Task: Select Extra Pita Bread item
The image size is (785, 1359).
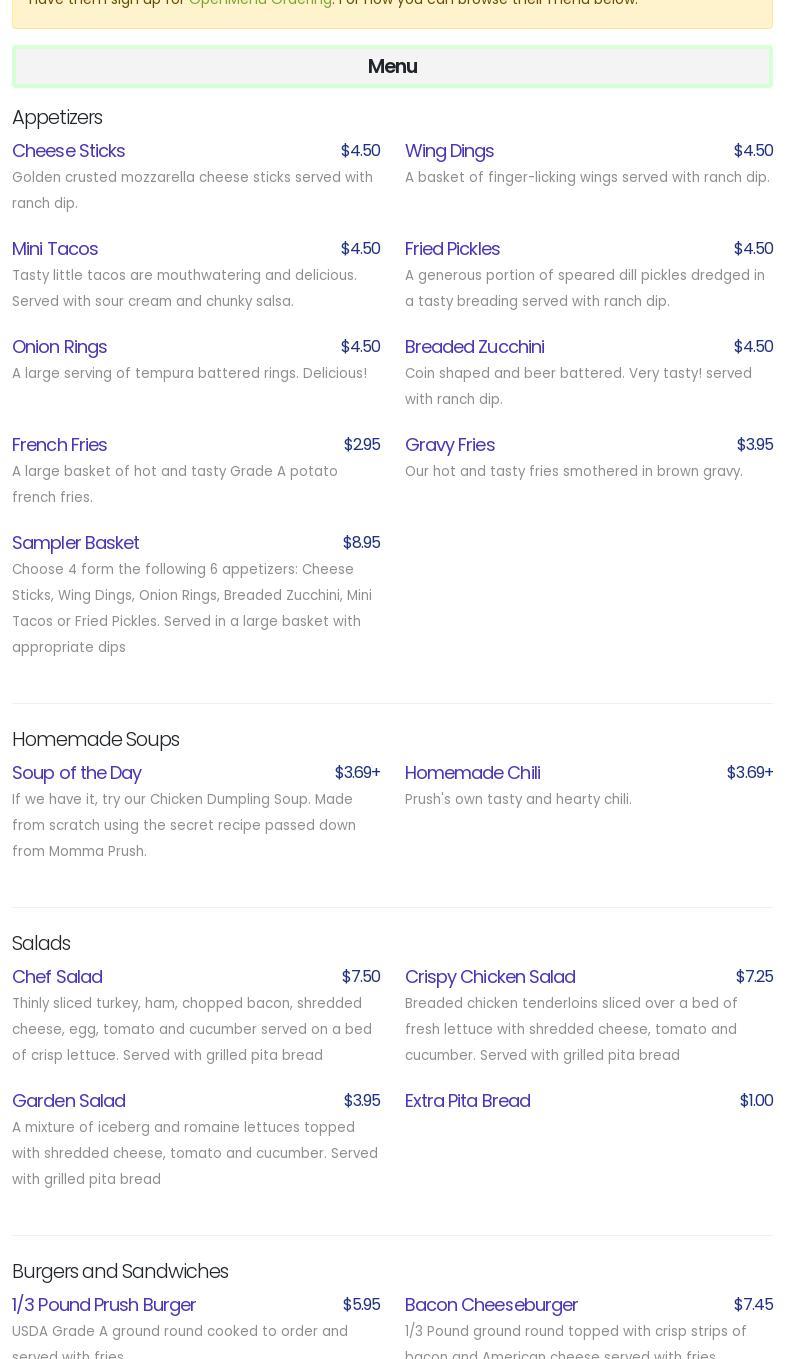Action: [x=467, y=1100]
